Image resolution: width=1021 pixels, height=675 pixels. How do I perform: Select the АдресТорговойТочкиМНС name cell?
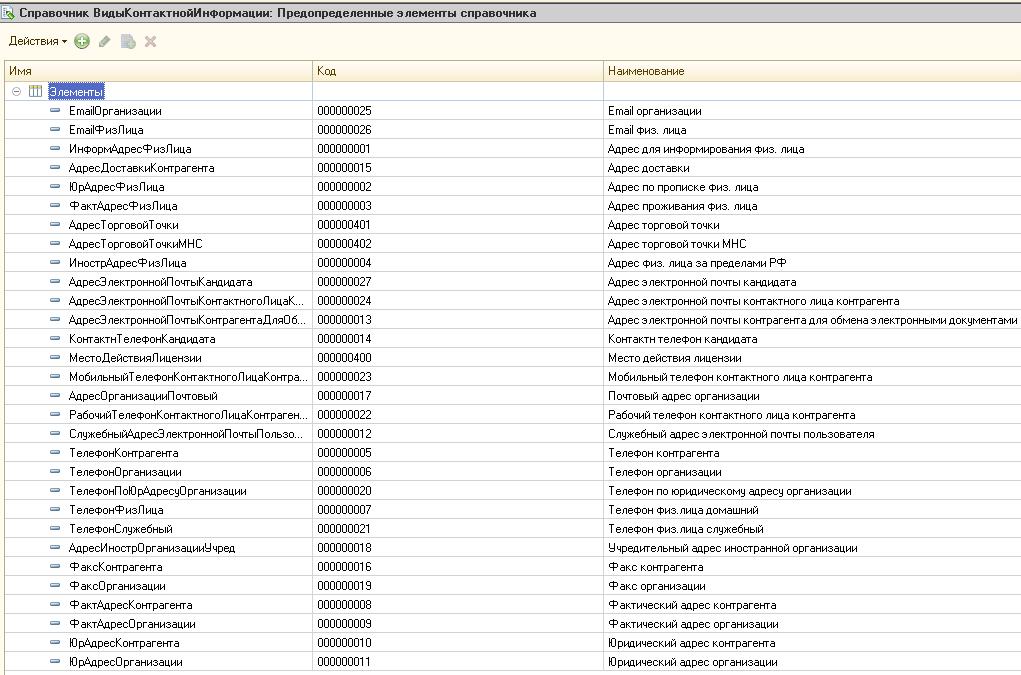135,243
